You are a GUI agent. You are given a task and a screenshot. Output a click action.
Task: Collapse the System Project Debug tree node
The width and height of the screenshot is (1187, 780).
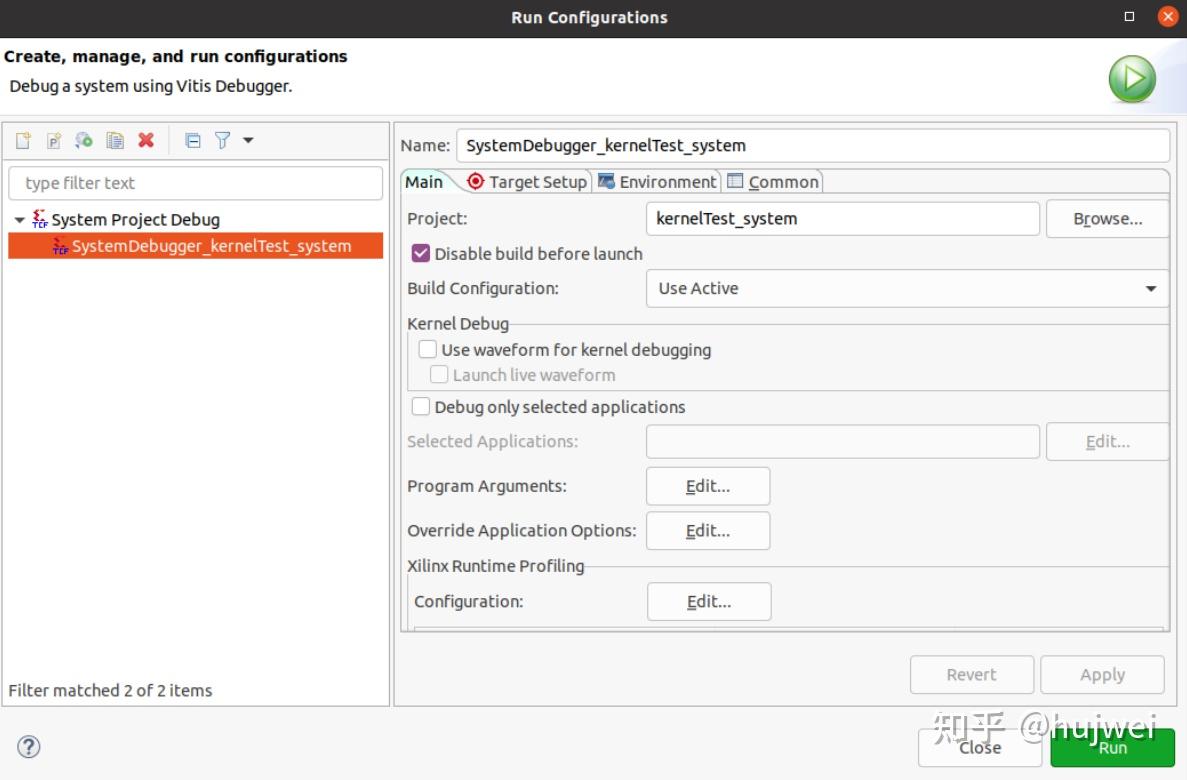point(21,220)
